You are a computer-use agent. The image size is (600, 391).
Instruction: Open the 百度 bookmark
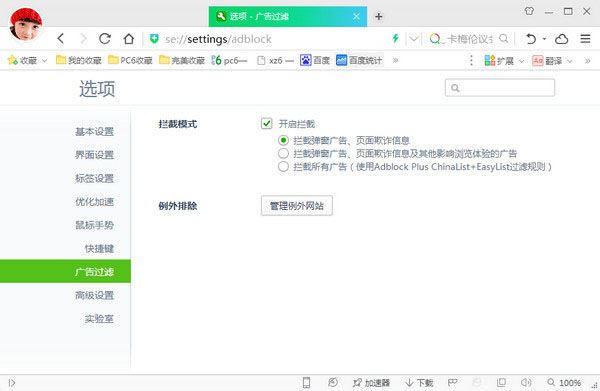pyautogui.click(x=315, y=60)
